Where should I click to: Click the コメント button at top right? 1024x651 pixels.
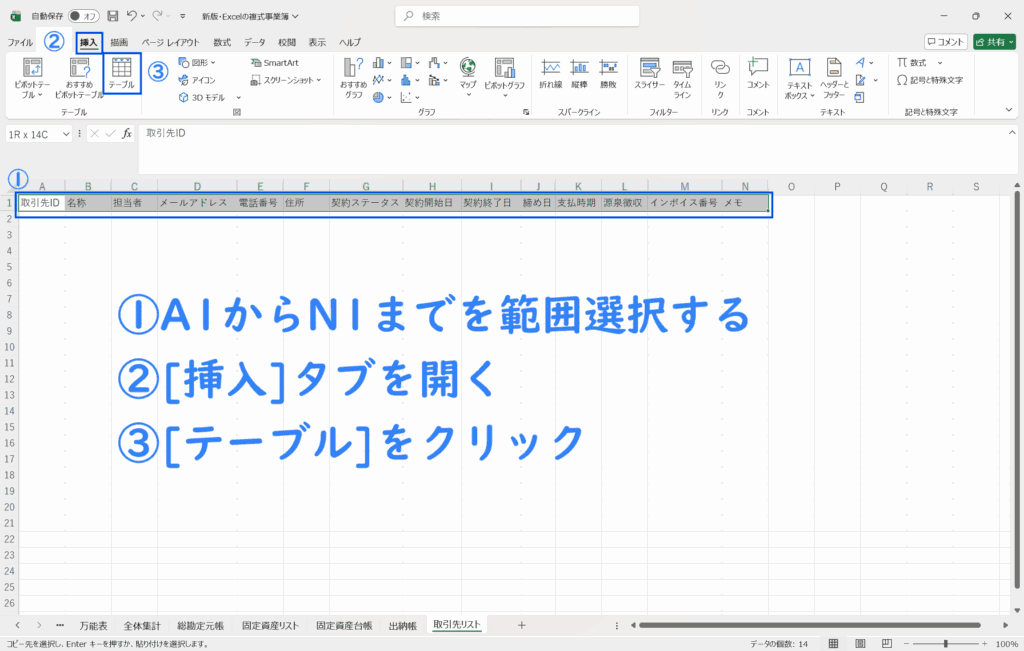(x=945, y=42)
